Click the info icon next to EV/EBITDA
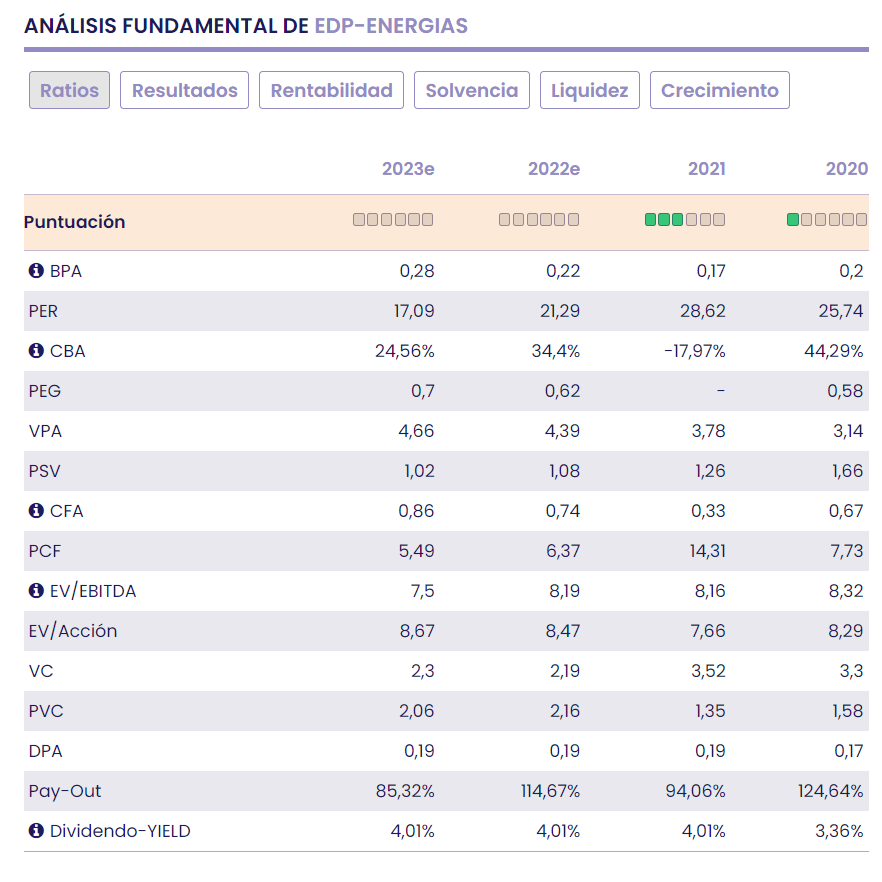Image resolution: width=882 pixels, height=882 pixels. [x=37, y=591]
